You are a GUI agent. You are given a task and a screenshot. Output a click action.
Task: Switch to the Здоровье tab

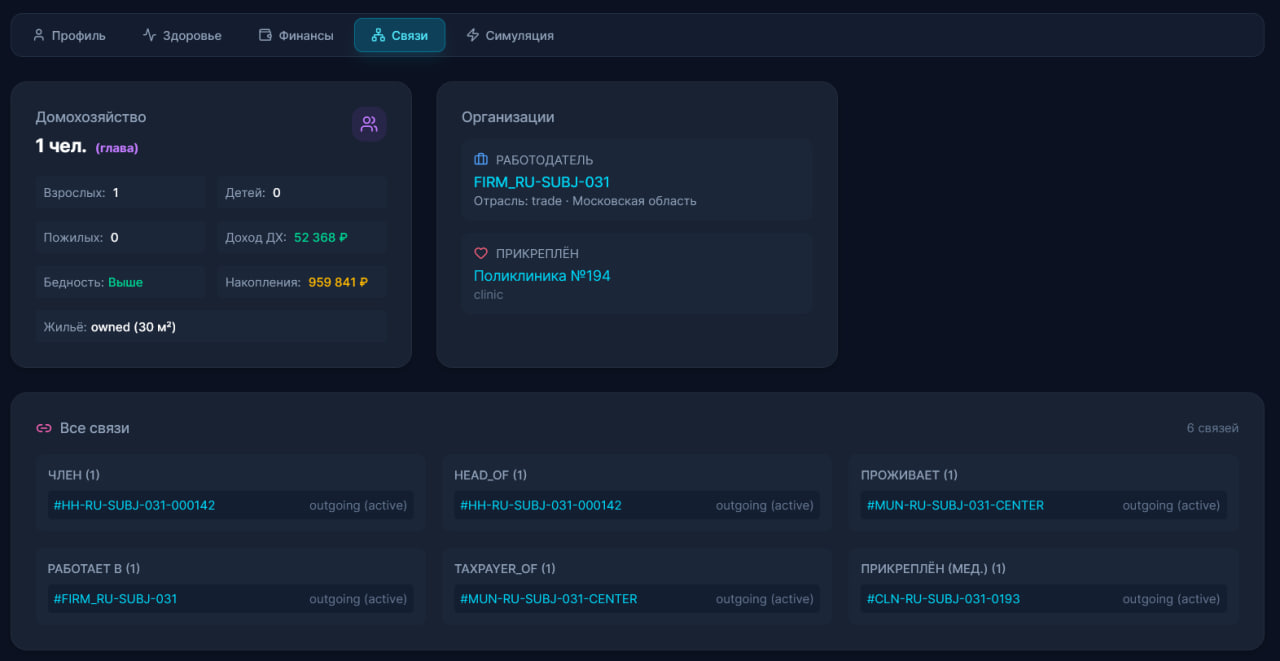coord(182,35)
